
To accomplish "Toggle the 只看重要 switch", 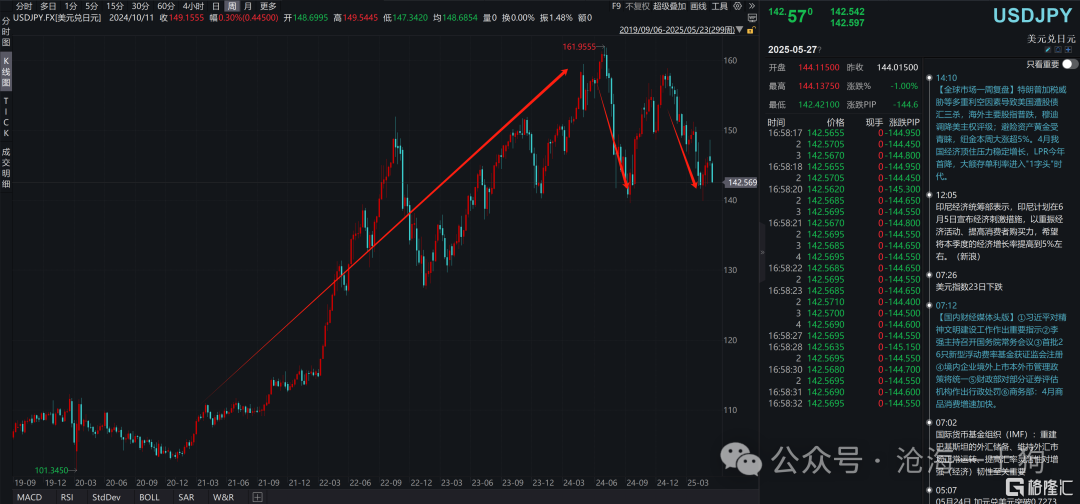I will 1070,64.
